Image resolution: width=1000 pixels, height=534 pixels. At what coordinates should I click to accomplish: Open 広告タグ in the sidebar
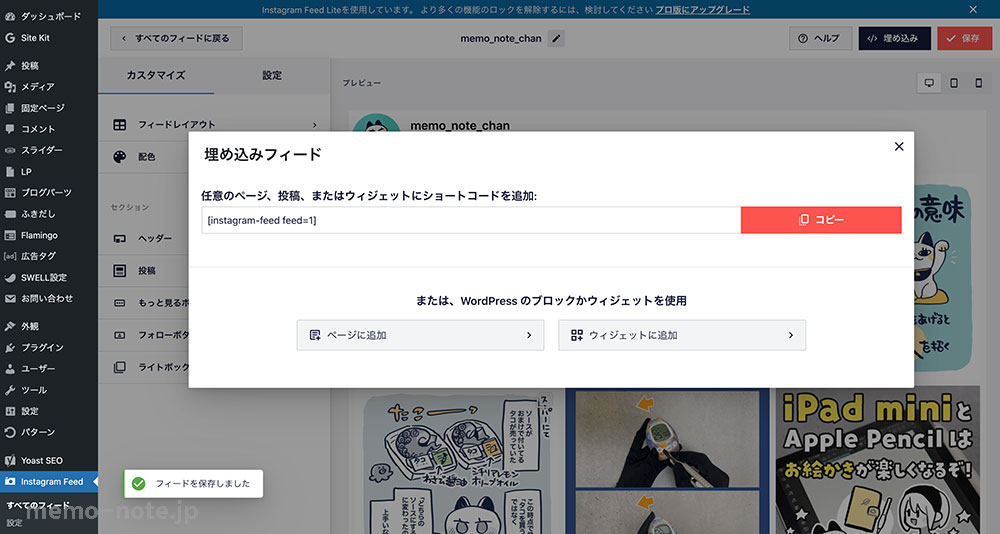[x=49, y=256]
